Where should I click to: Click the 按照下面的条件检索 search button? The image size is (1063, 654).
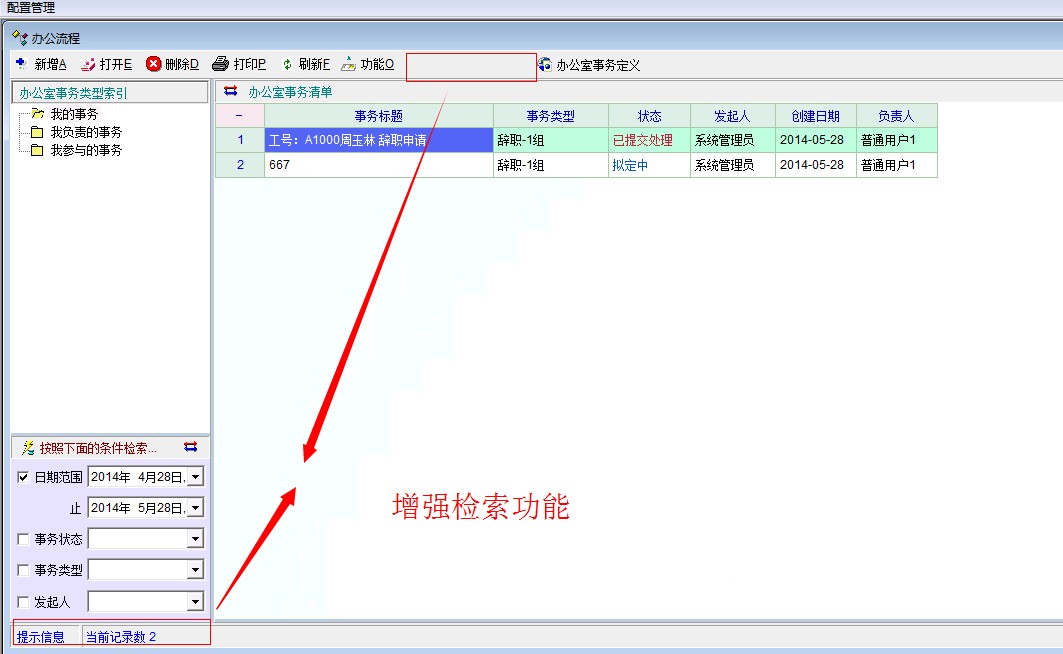click(97, 447)
